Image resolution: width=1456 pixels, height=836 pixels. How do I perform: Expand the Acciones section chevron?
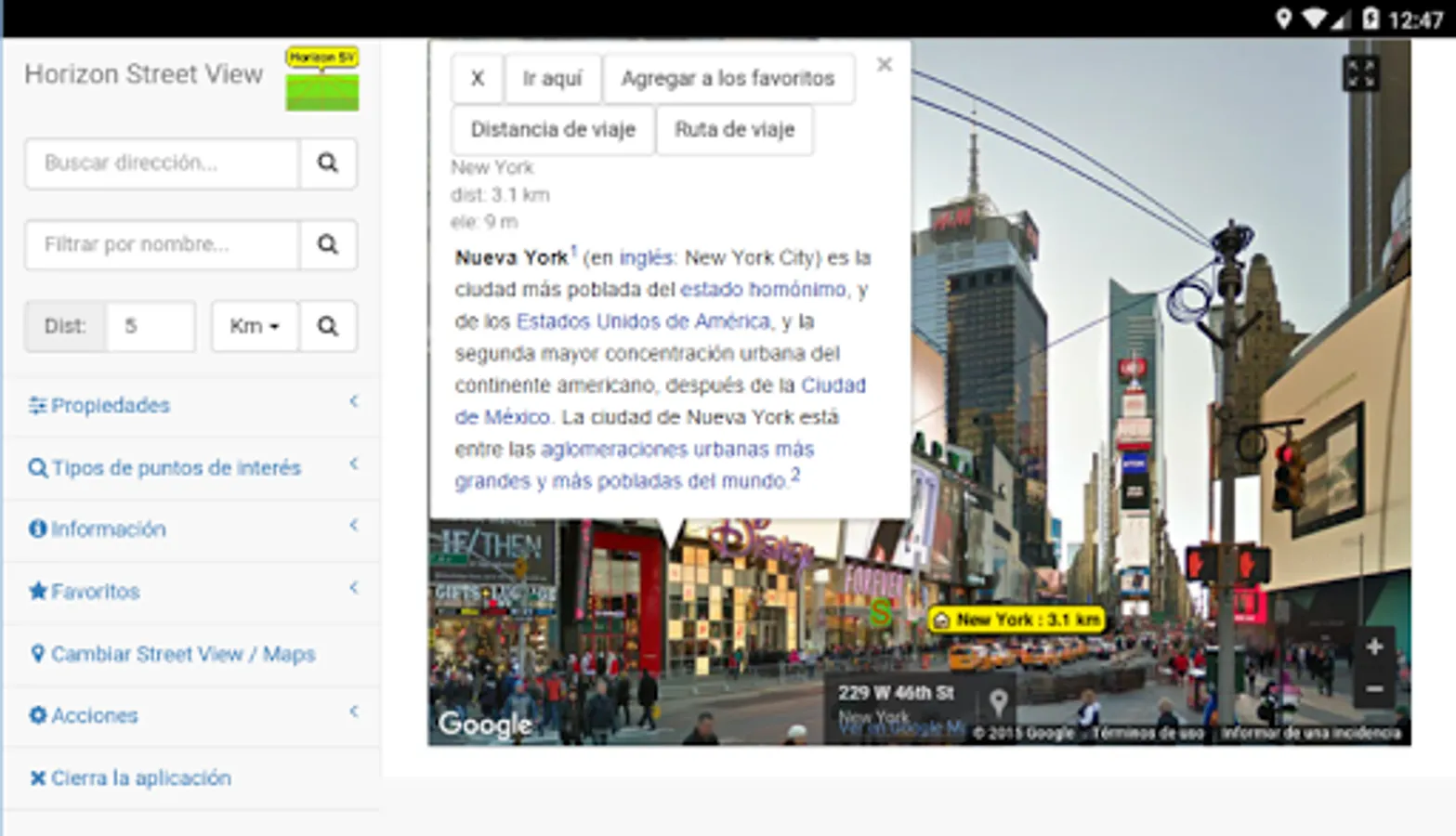click(354, 712)
